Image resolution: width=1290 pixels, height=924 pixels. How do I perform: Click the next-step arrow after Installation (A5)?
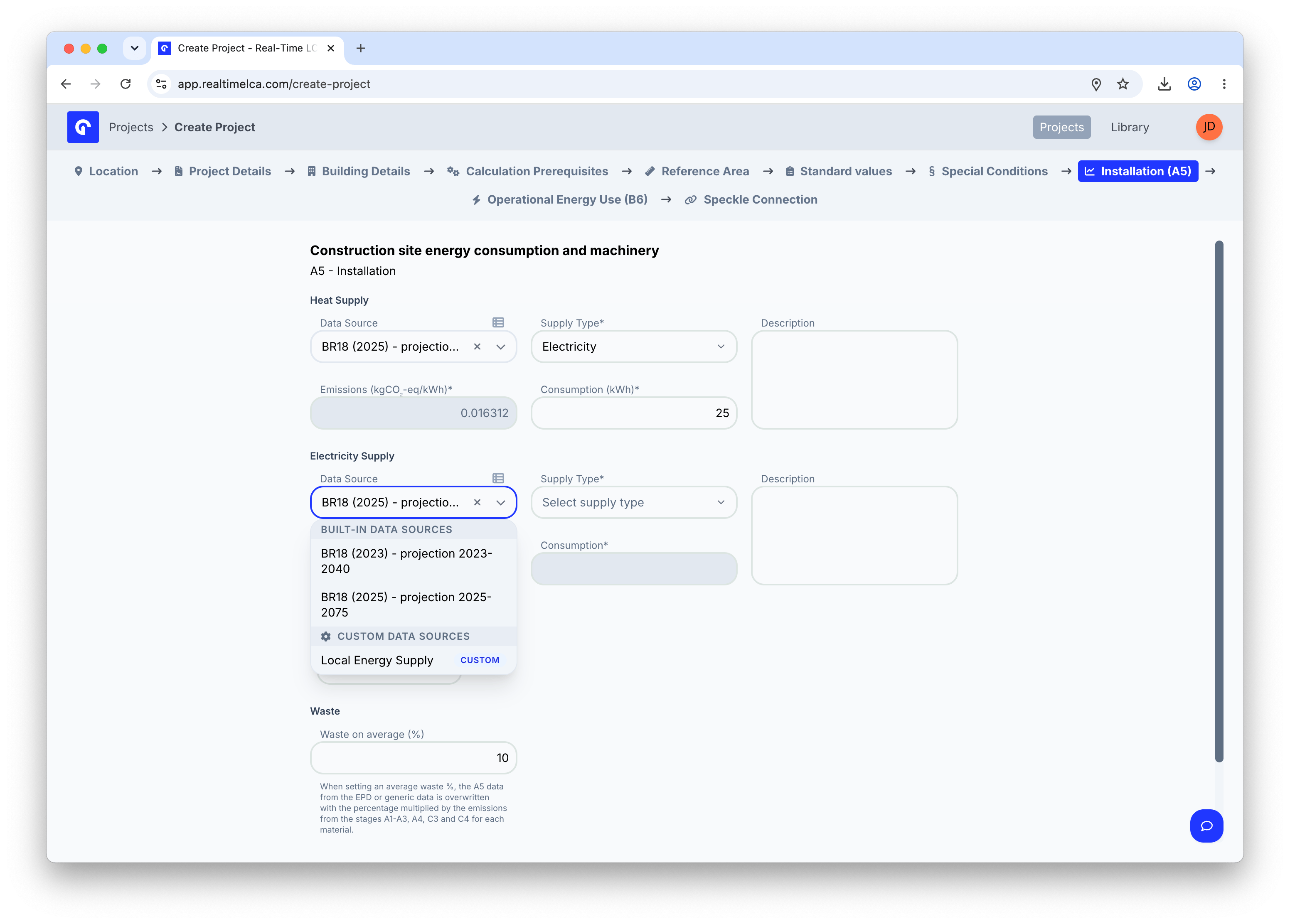coord(1210,171)
